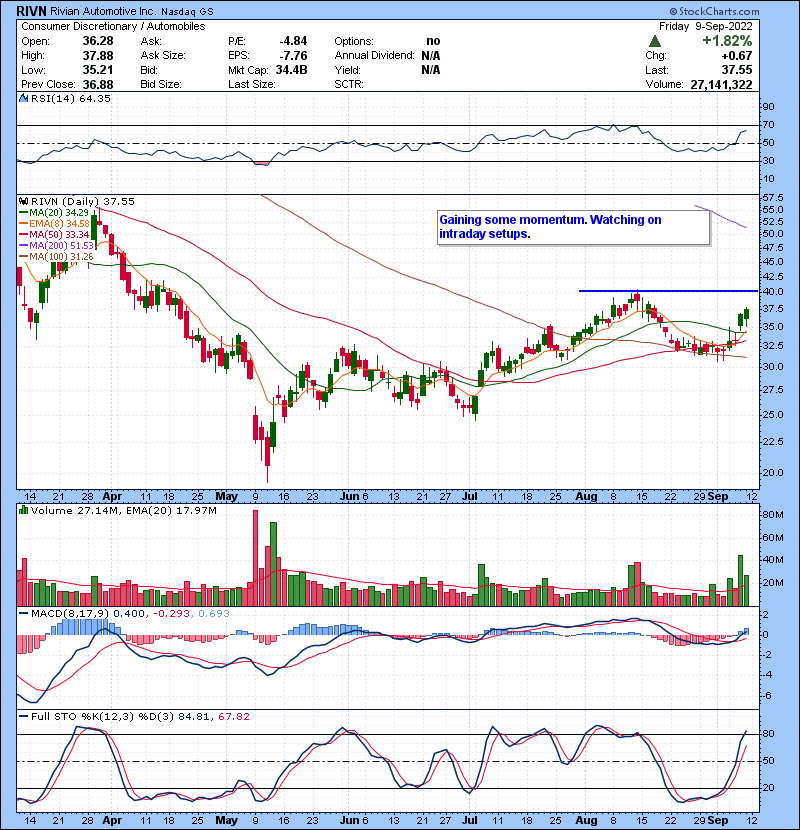The height and width of the screenshot is (830, 800).
Task: Click the MA(200) 51.53 legend entry
Action: tap(57, 246)
